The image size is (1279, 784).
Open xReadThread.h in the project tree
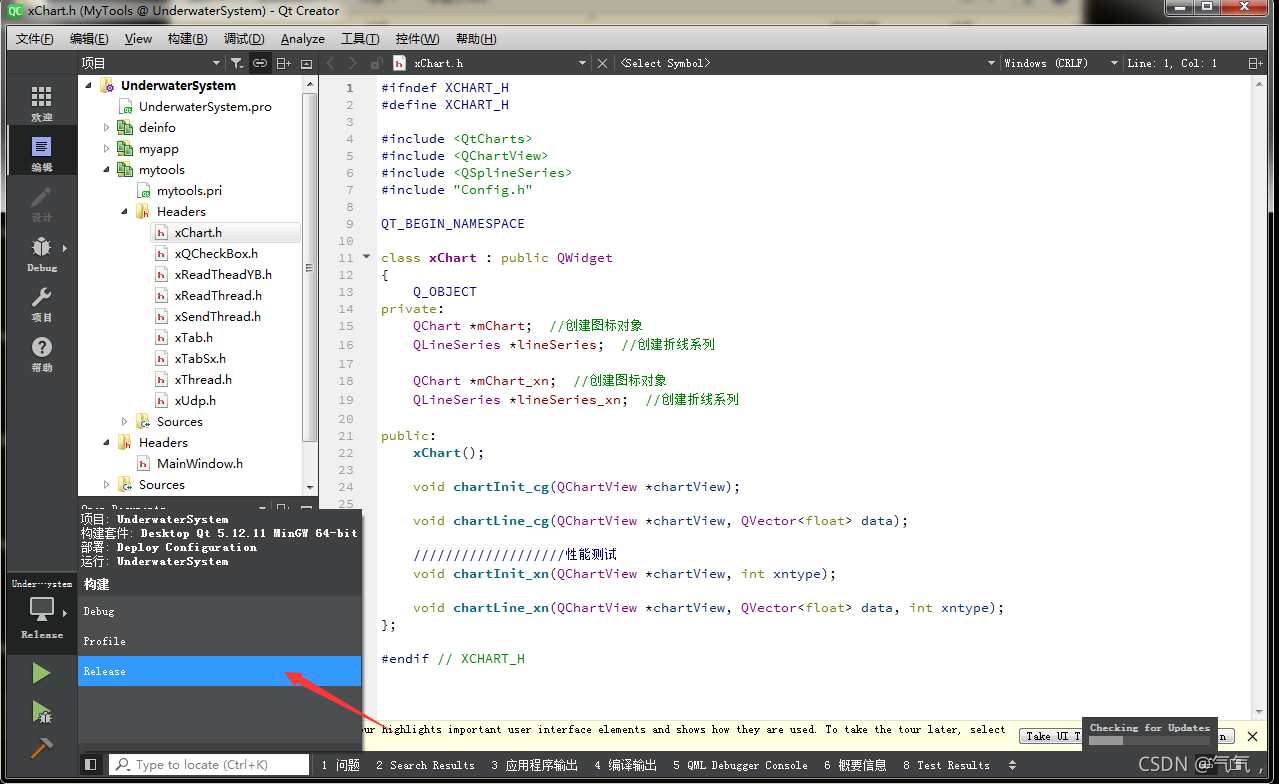(218, 295)
